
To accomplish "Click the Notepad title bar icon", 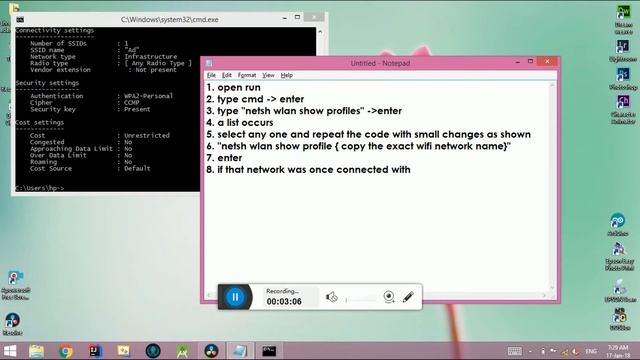I will click(209, 63).
